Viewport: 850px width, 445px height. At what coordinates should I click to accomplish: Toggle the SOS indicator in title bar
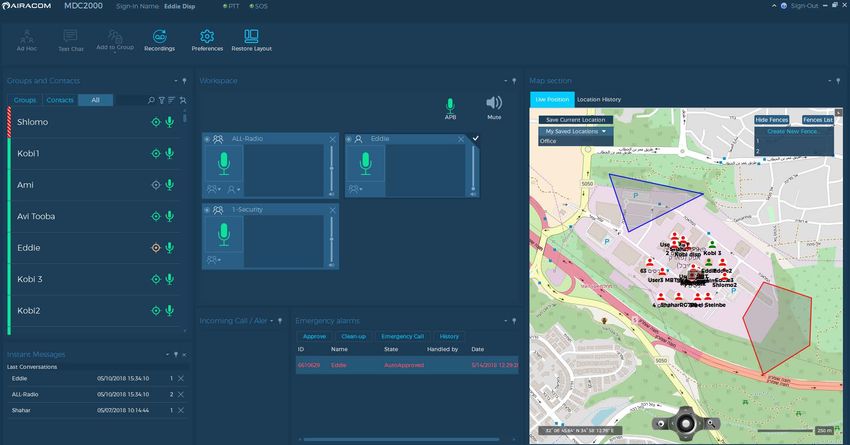point(259,7)
